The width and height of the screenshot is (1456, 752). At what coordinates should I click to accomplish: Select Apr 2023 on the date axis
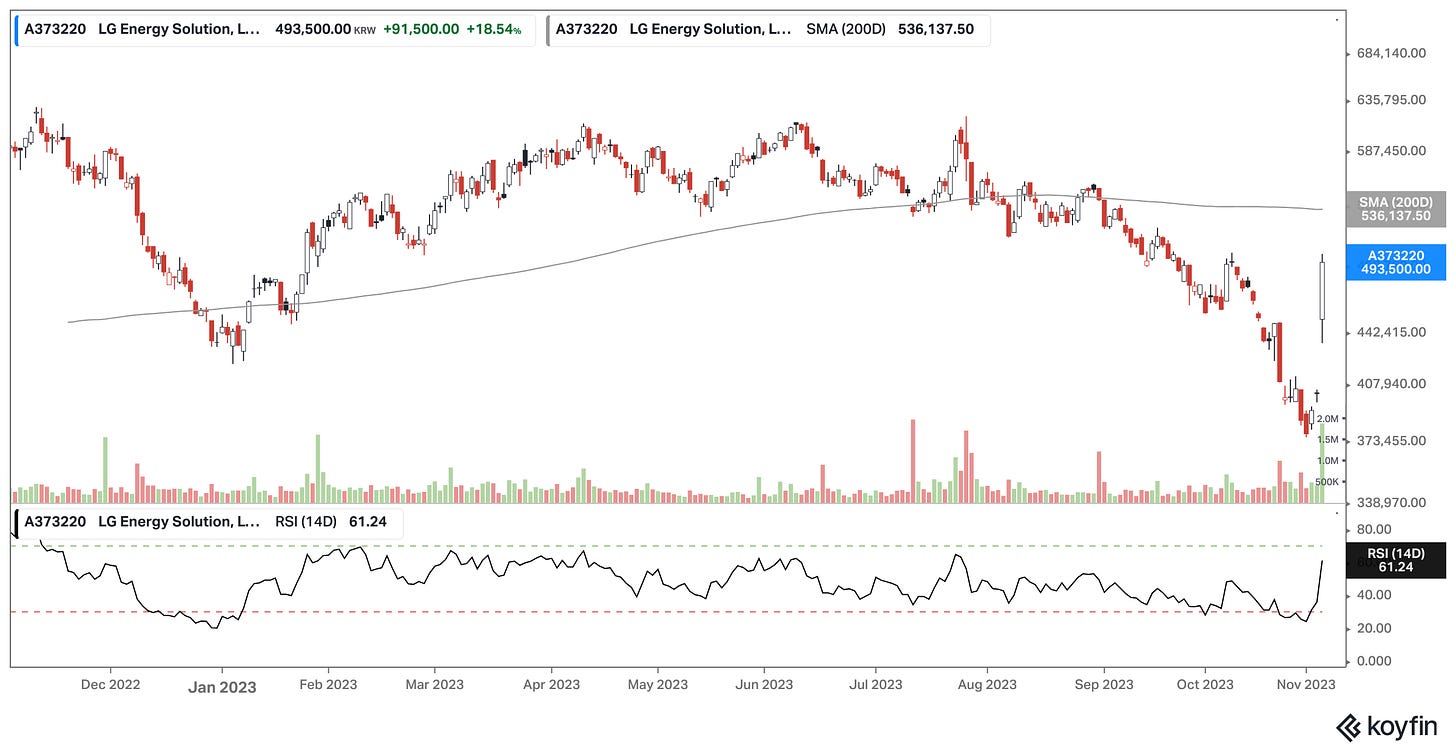551,685
